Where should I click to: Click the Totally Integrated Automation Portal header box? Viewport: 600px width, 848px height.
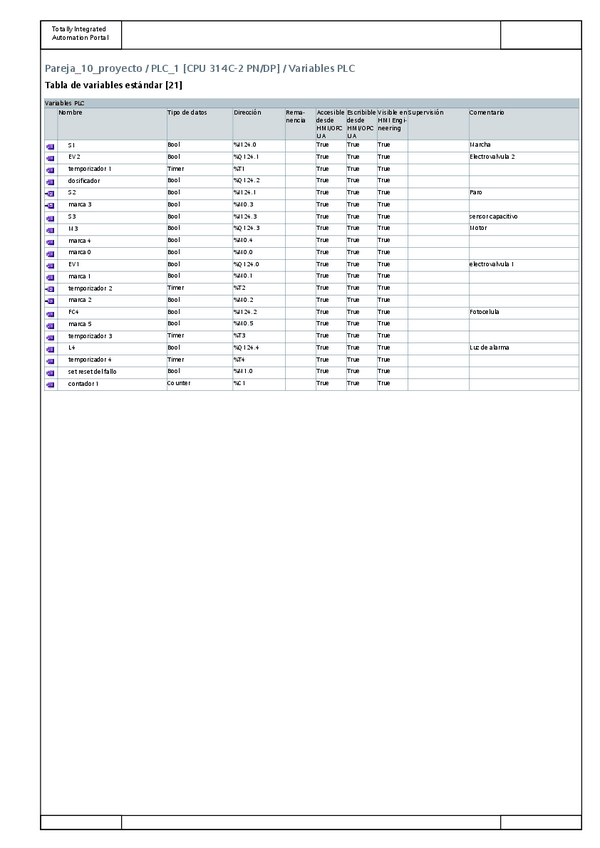click(81, 34)
